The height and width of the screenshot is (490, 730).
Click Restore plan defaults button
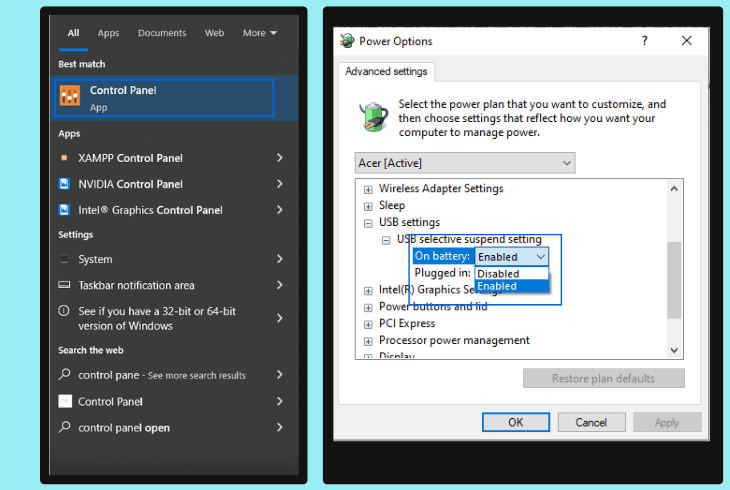click(x=604, y=378)
